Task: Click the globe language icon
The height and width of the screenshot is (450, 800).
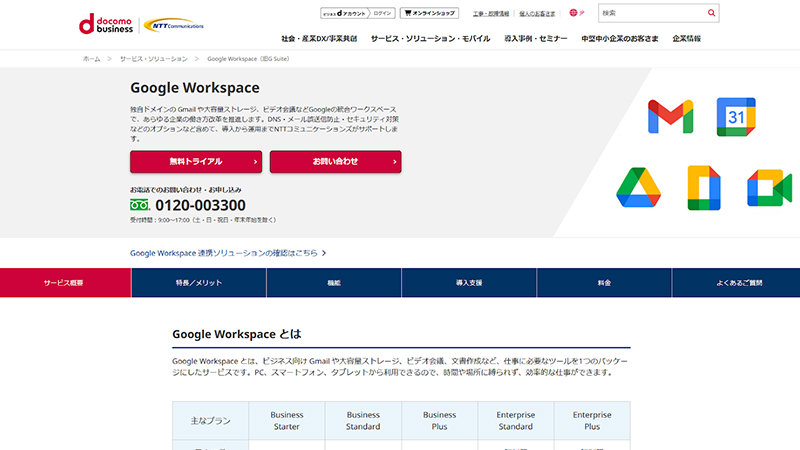Action: click(573, 13)
